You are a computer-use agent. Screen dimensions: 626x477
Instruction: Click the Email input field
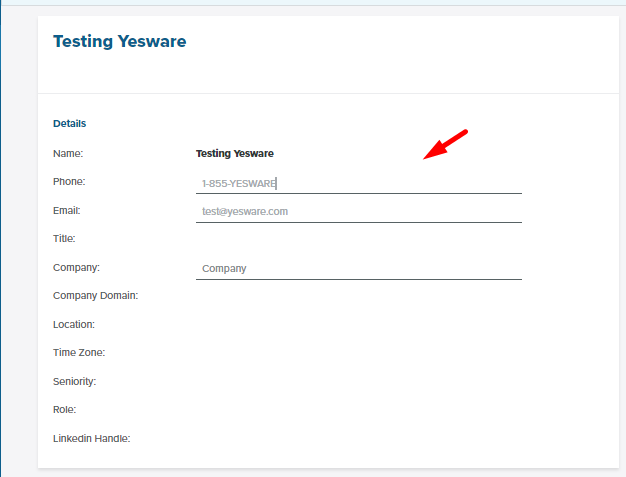click(x=359, y=212)
